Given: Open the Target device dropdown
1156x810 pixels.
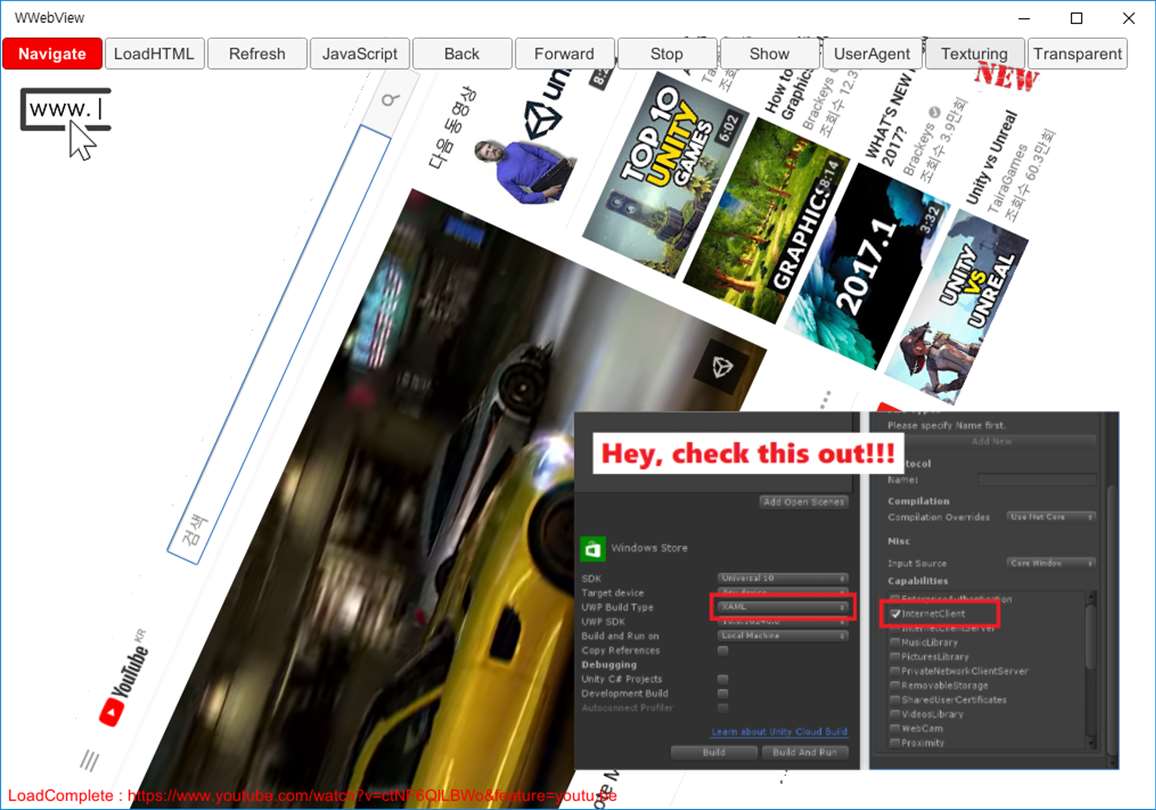Looking at the screenshot, I should [782, 592].
